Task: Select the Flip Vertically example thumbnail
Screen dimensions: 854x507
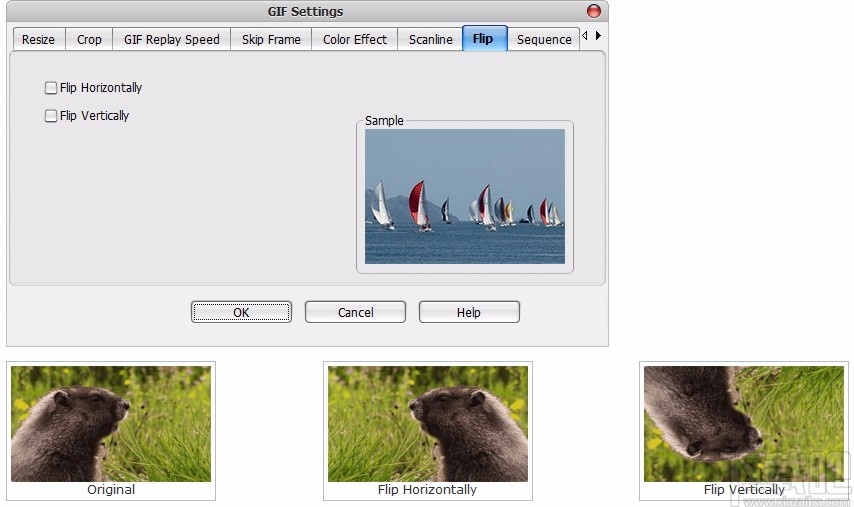Action: 744,424
